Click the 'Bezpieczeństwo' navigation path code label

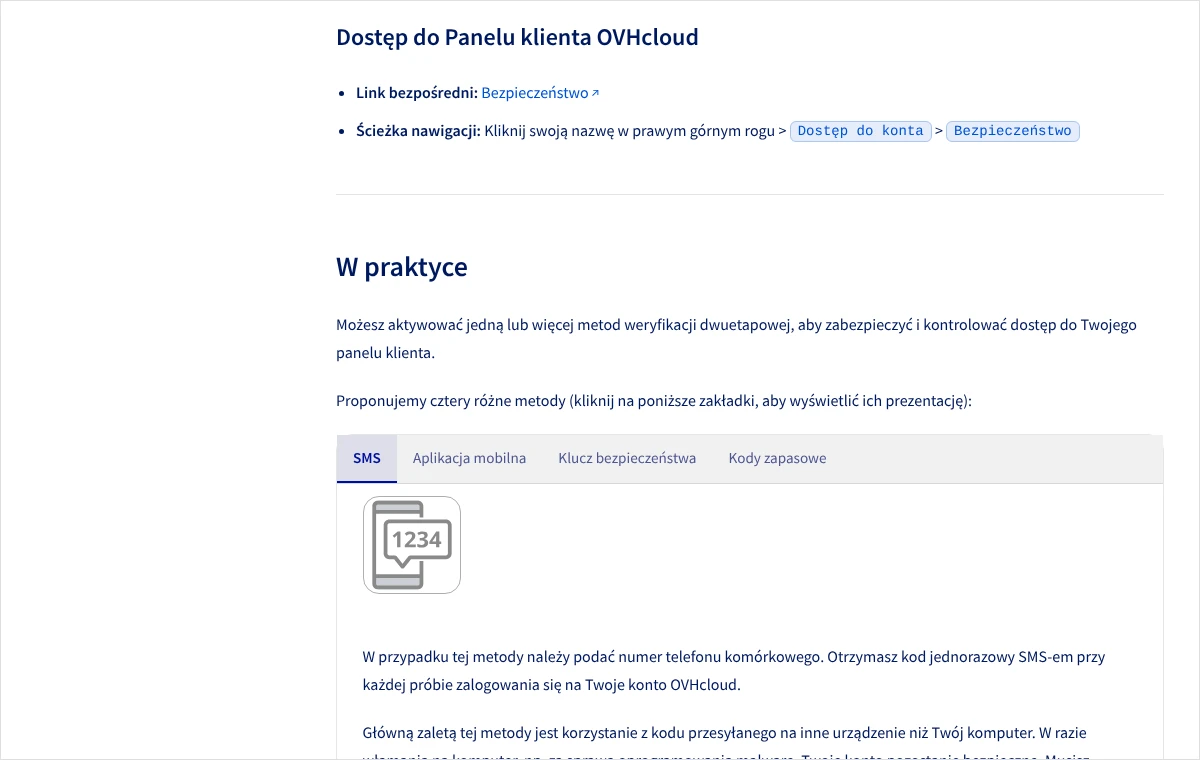coord(1013,131)
